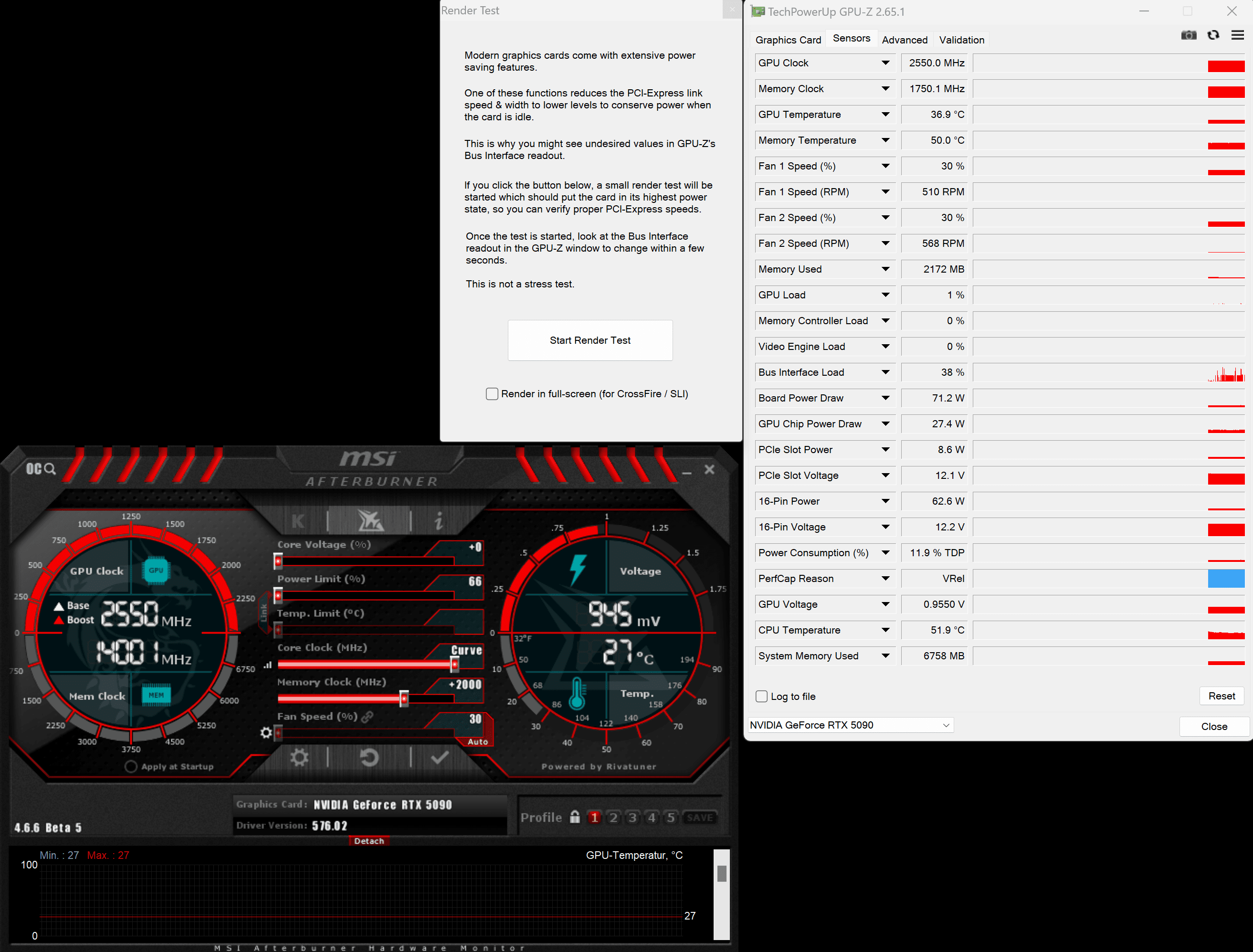Click the Kombustor 'K' icon
The width and height of the screenshot is (1253, 952).
[x=298, y=520]
